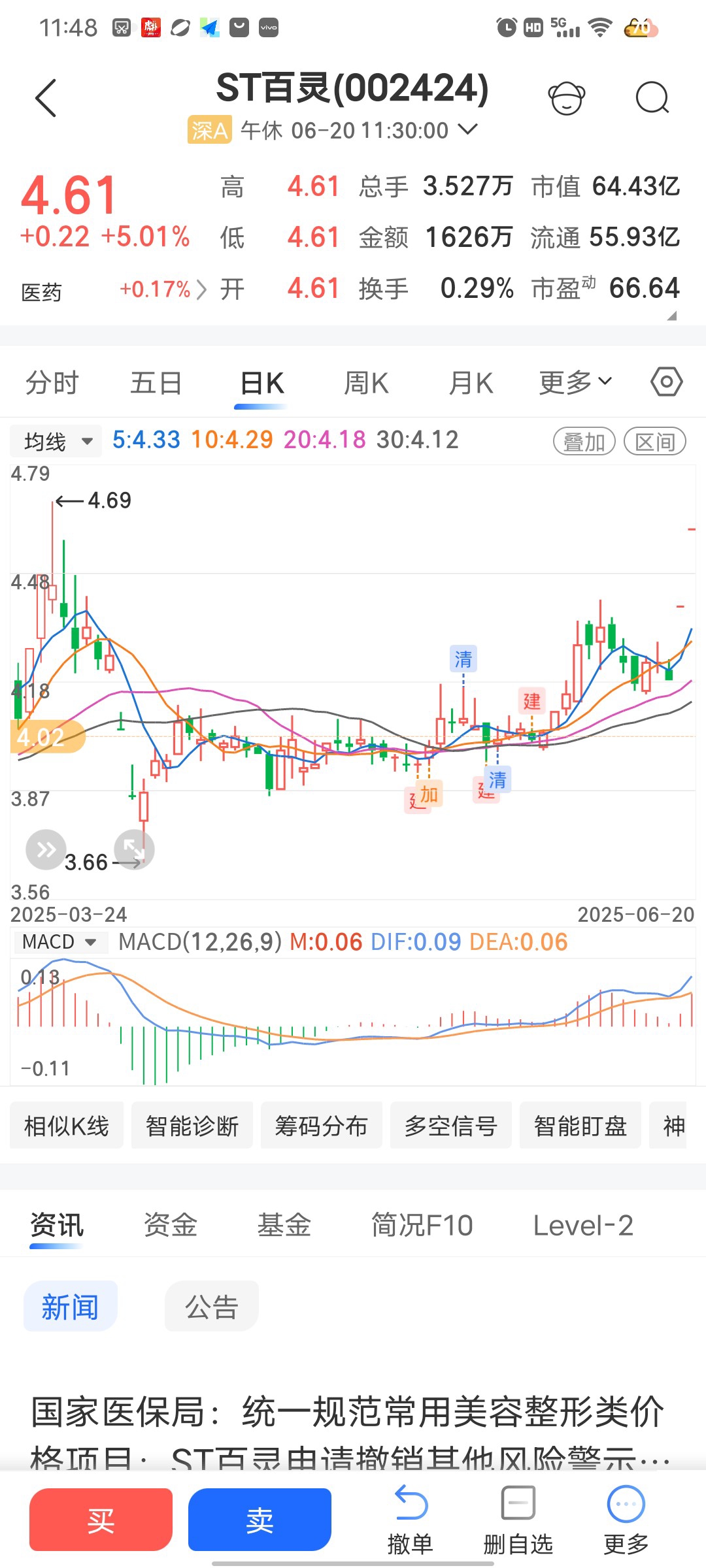706x1568 pixels.
Task: Tap the blue 卖 sell button
Action: [260, 1520]
